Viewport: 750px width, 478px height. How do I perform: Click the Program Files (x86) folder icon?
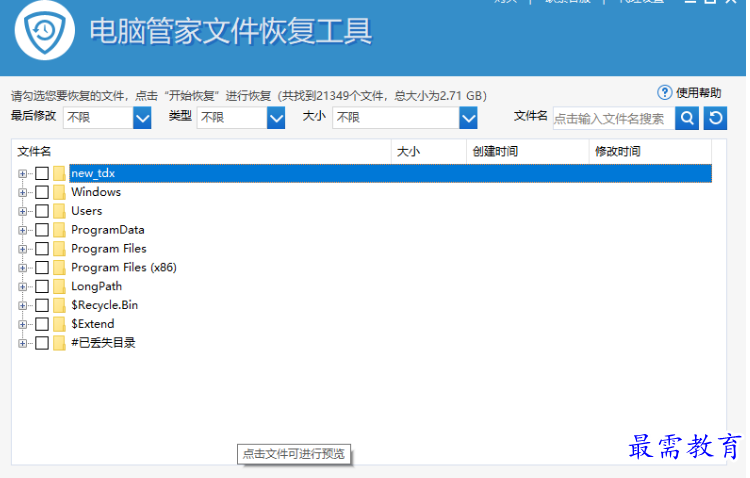[59, 267]
